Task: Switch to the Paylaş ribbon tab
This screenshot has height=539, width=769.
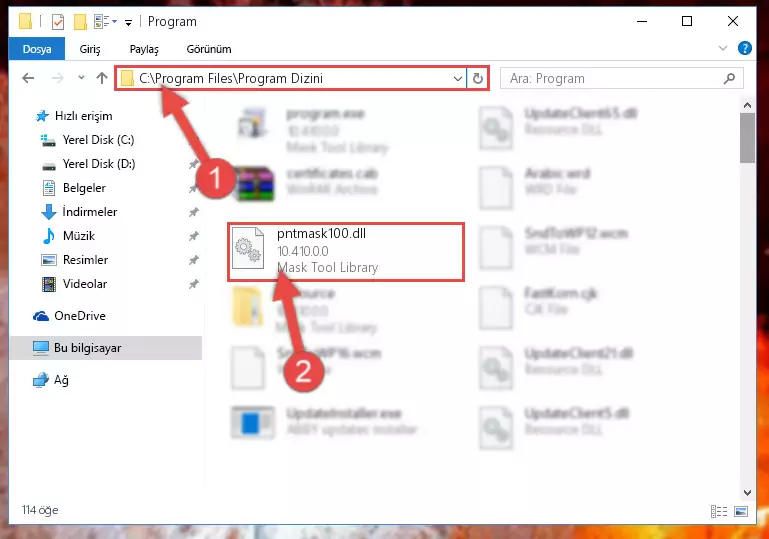Action: coord(144,49)
